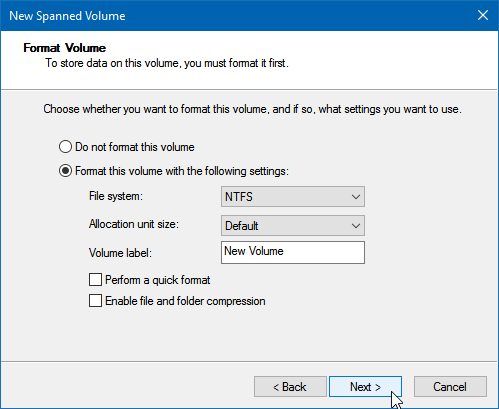The image size is (499, 409).
Task: Open the File system NTFS combo box
Action: [293, 197]
